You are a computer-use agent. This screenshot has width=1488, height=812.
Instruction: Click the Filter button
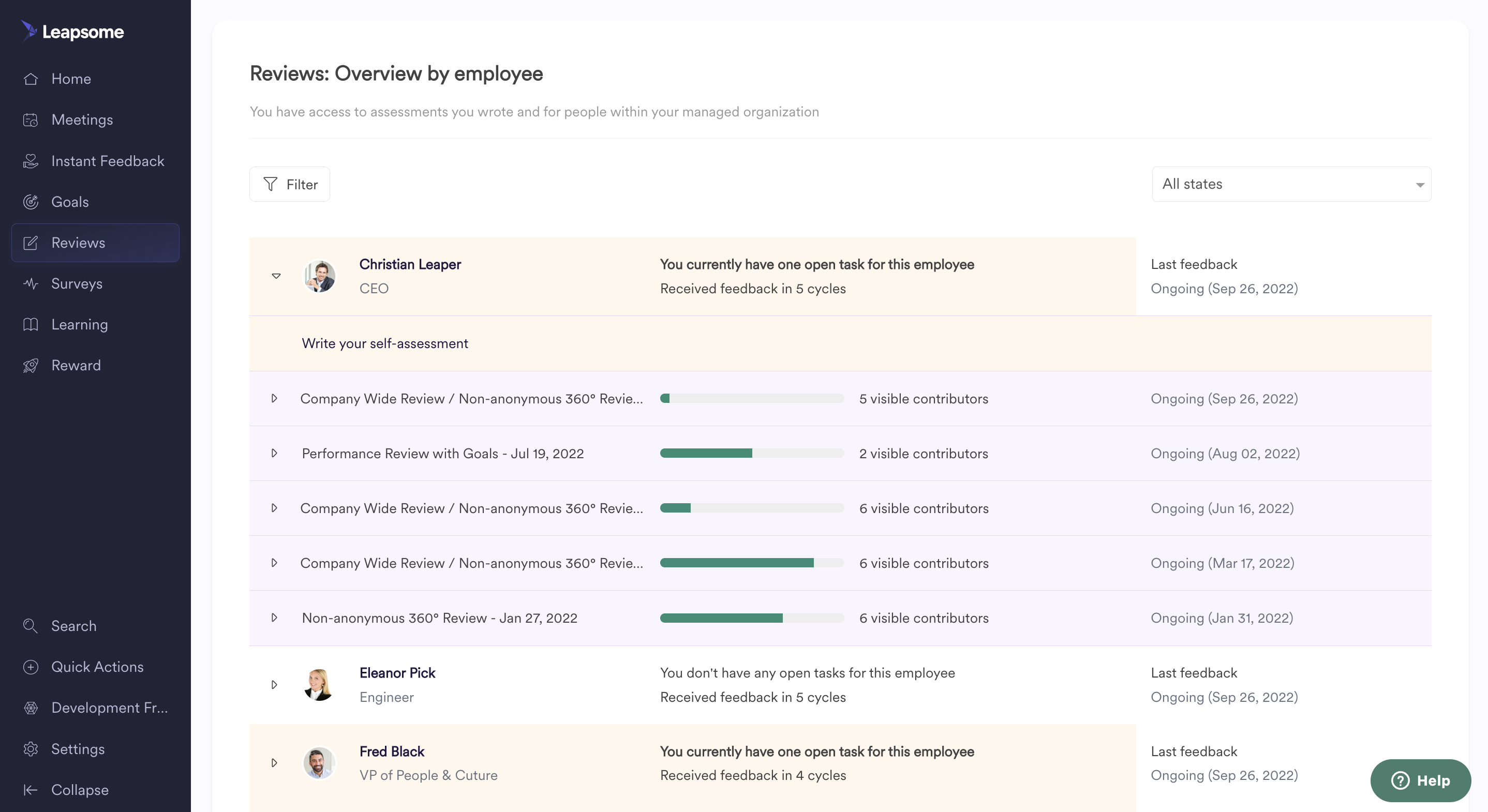[289, 184]
